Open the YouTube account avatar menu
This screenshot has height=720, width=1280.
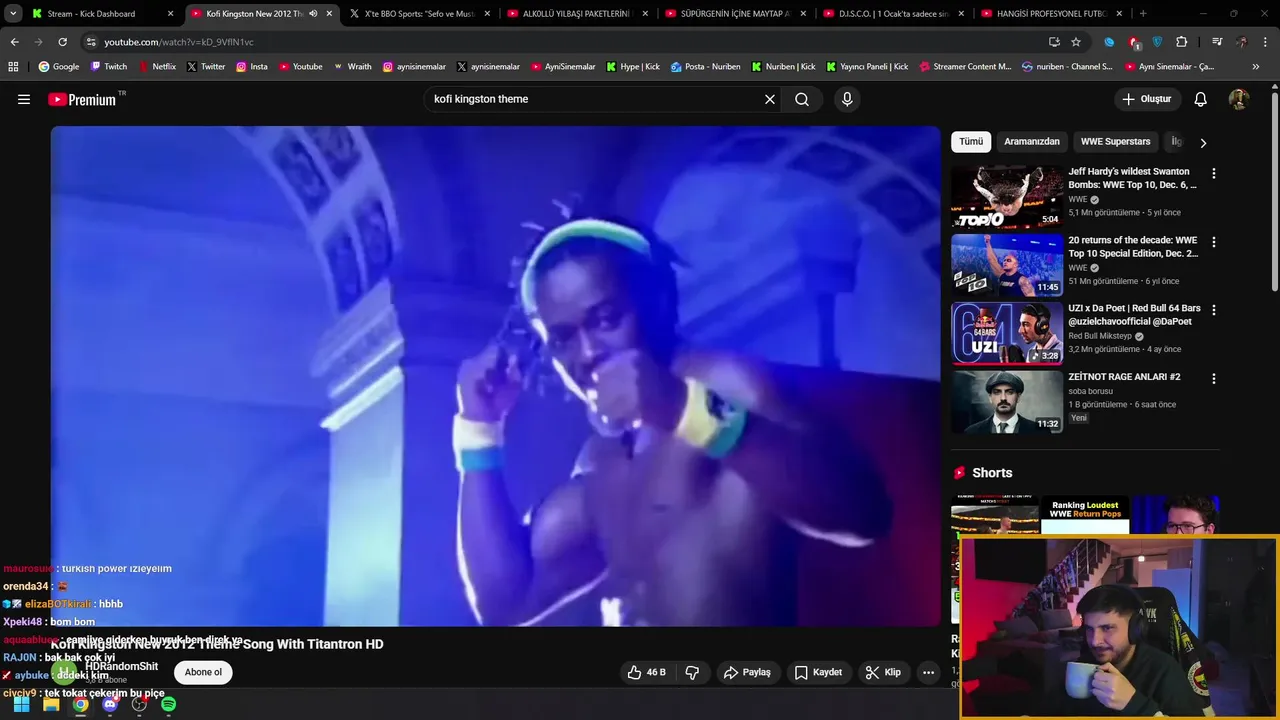(1238, 99)
